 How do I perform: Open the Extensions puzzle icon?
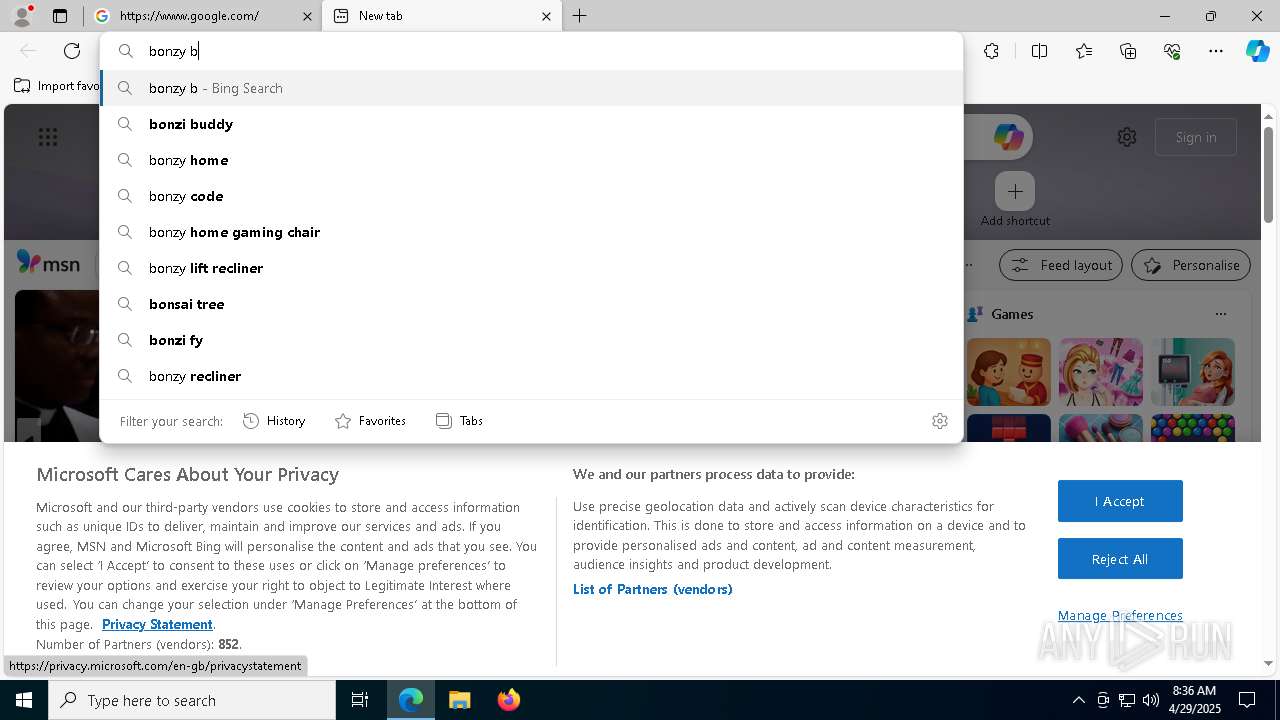click(x=991, y=51)
